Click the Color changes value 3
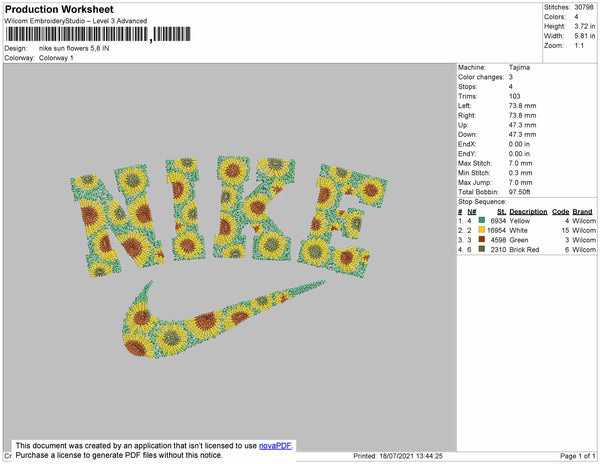The image size is (600, 464). coord(510,77)
